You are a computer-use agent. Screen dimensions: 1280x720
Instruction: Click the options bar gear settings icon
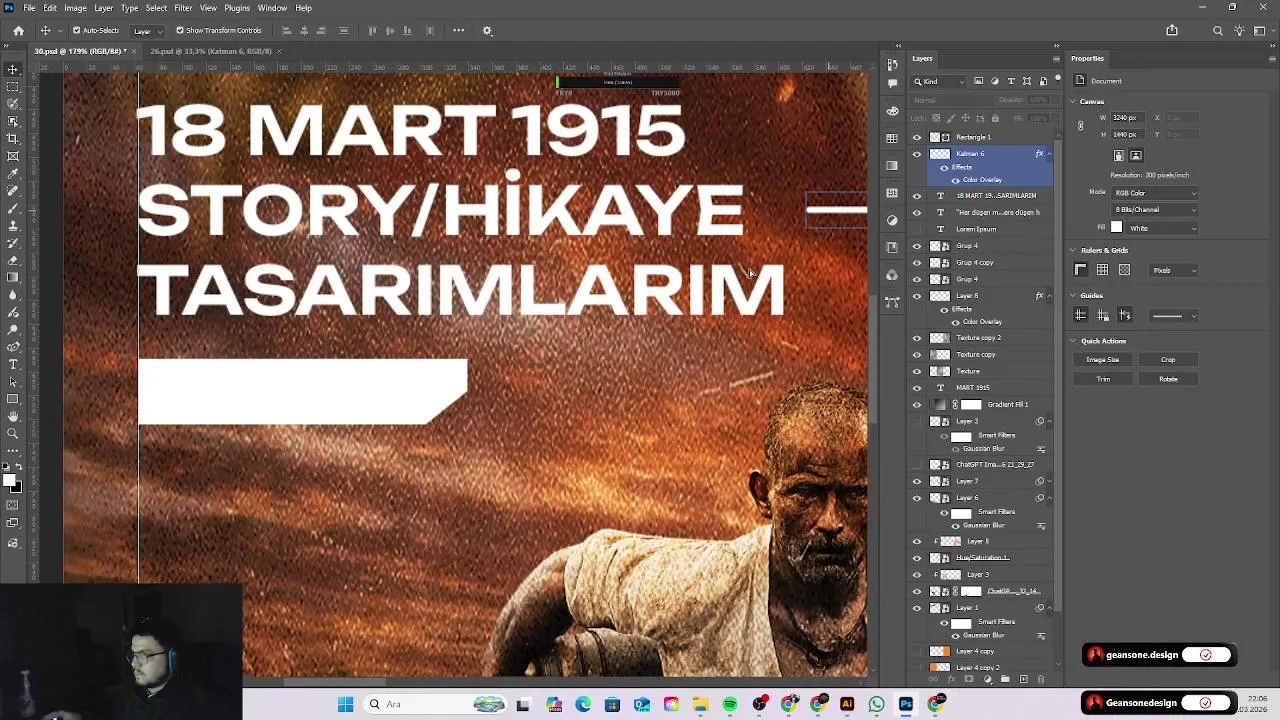[487, 30]
